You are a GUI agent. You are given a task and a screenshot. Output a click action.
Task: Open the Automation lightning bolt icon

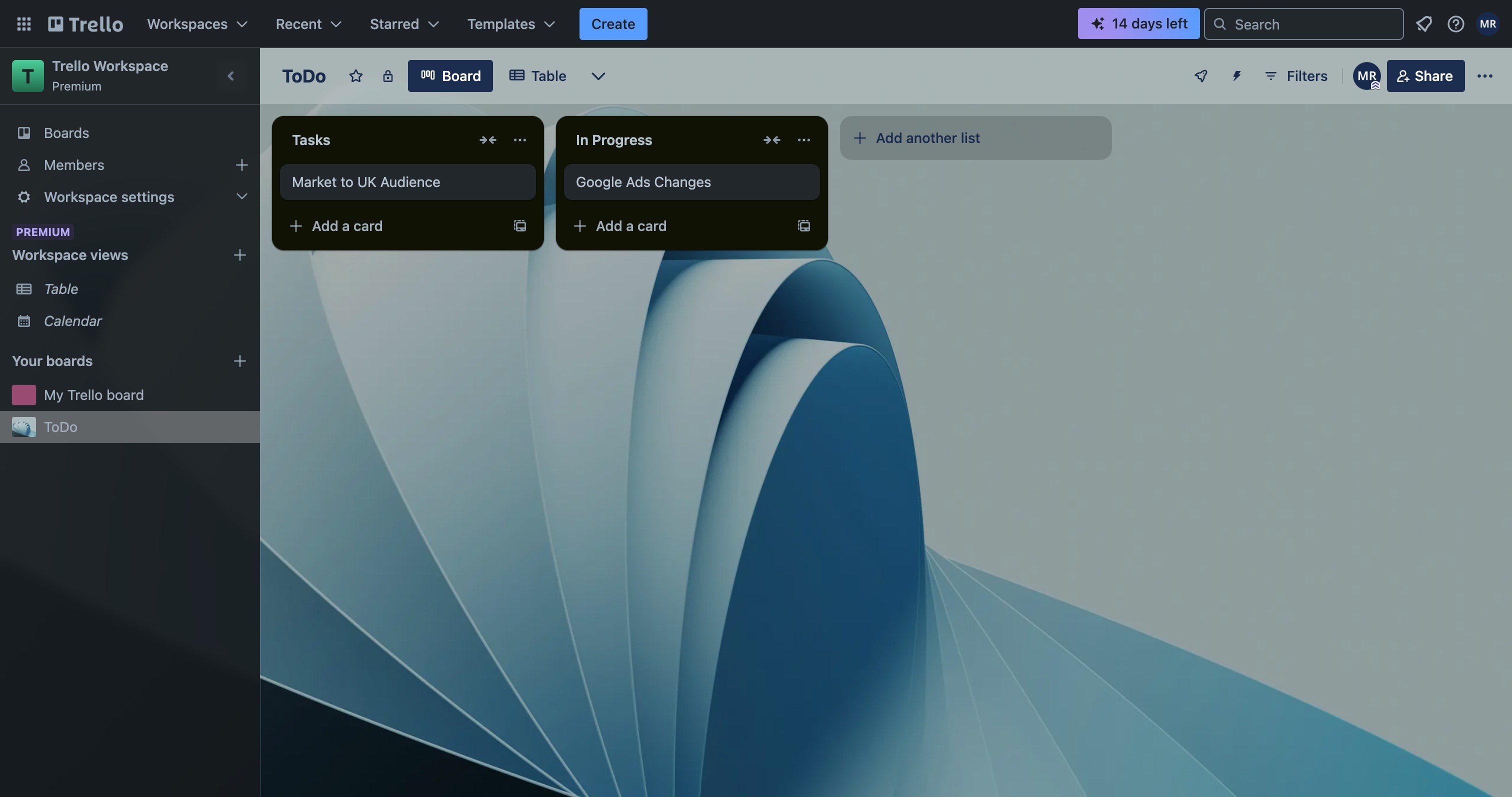click(x=1236, y=75)
